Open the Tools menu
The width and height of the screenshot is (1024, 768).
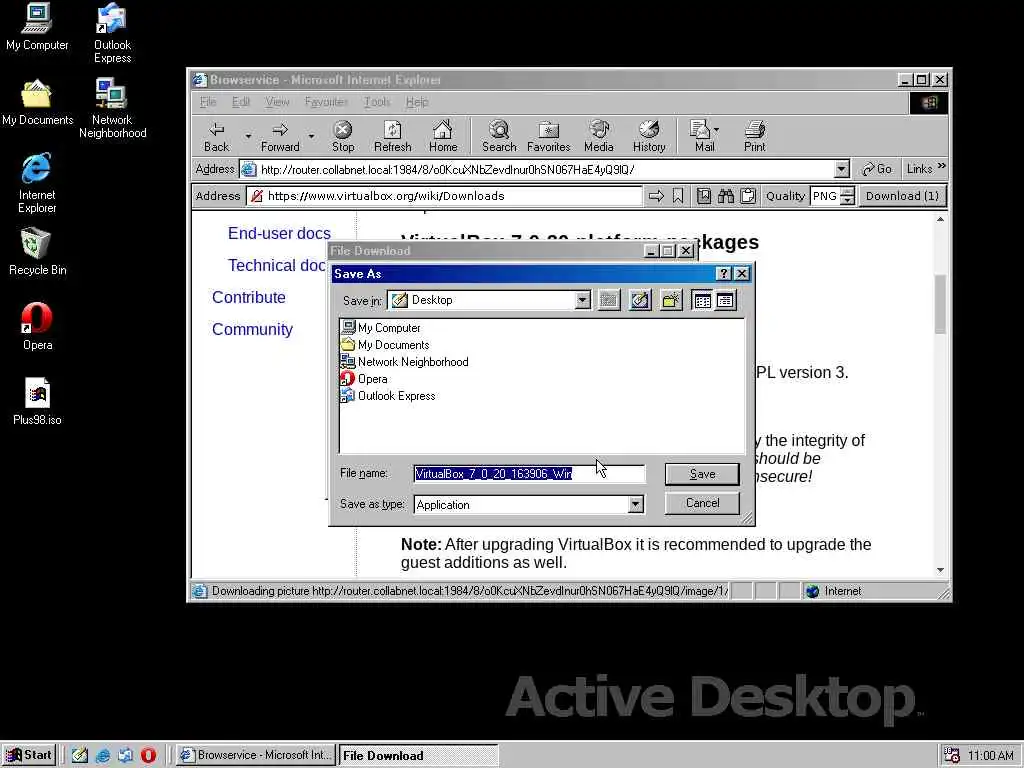click(x=377, y=102)
